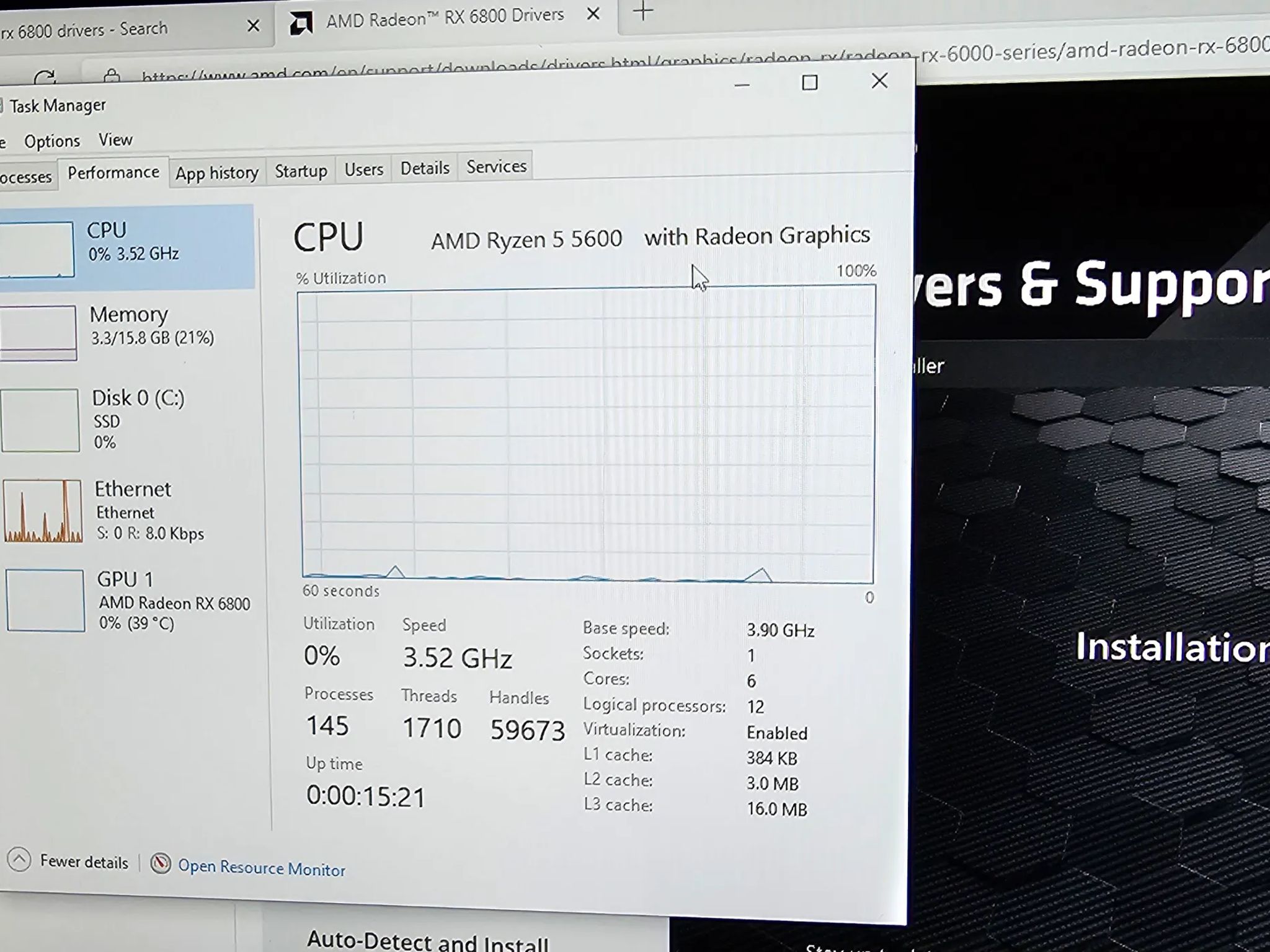This screenshot has height=952, width=1270.
Task: Open the Details tab
Action: click(x=425, y=168)
